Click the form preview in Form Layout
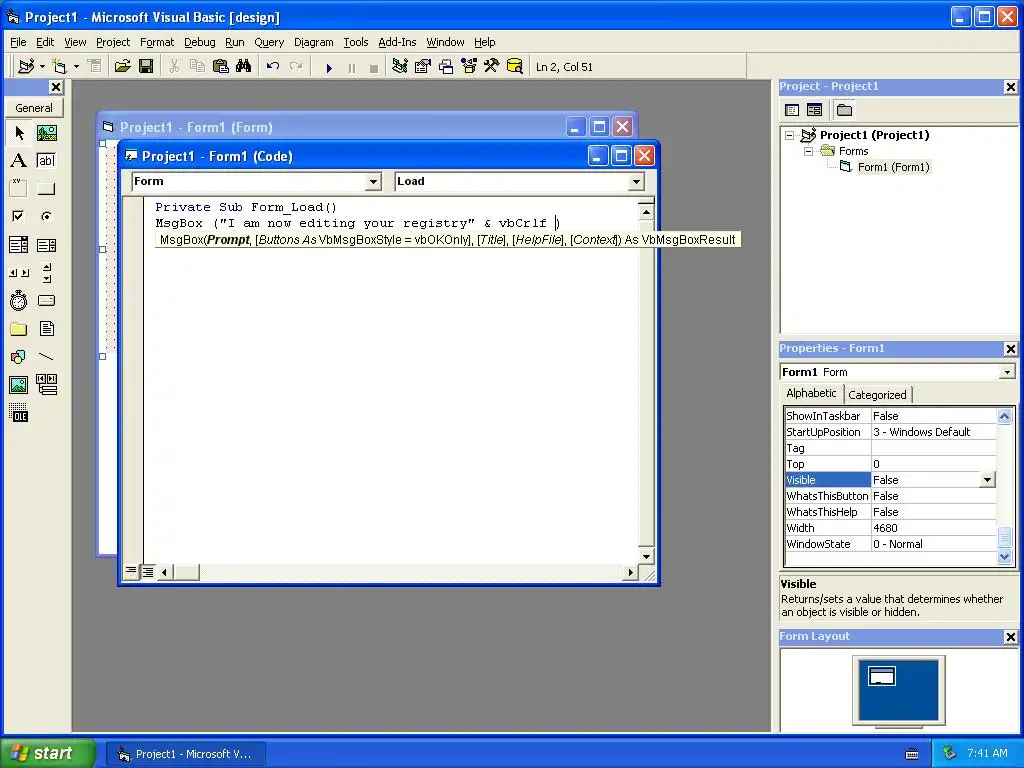Viewport: 1024px width, 768px height. click(882, 676)
